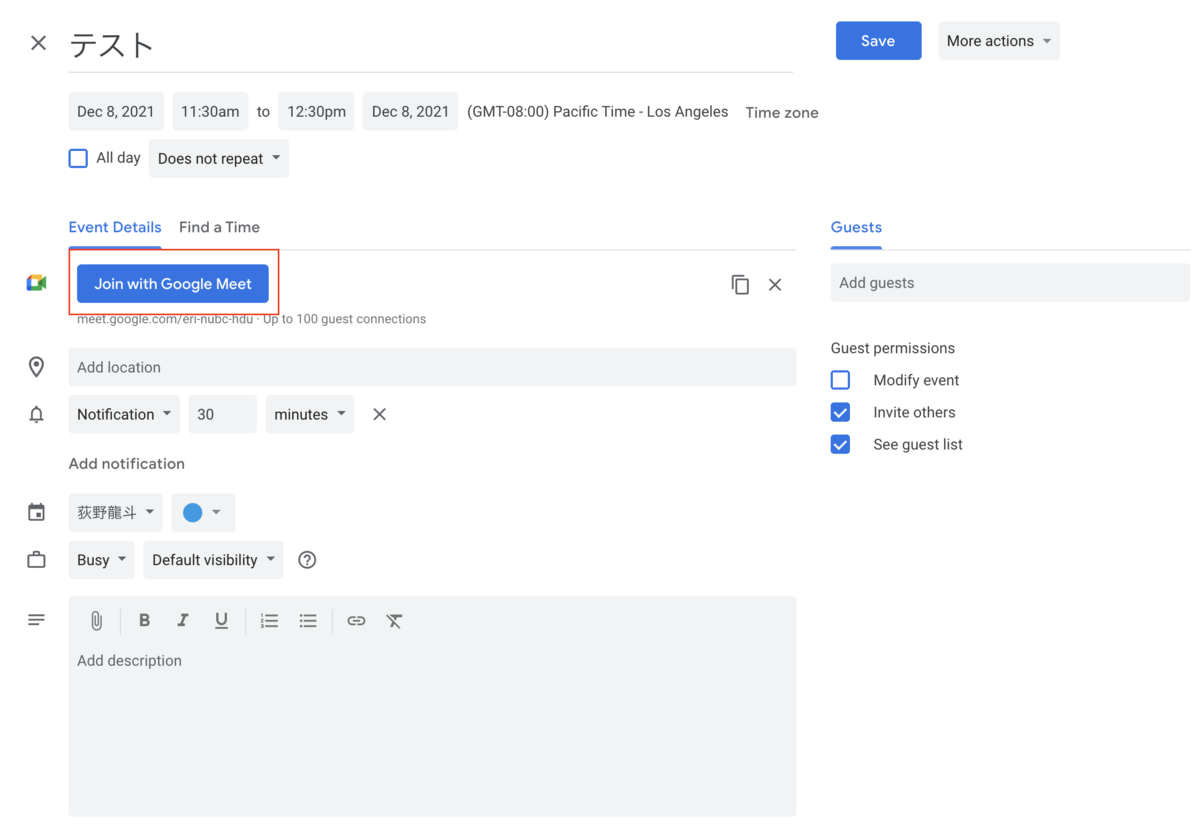Click the Add guests field

coord(1010,283)
